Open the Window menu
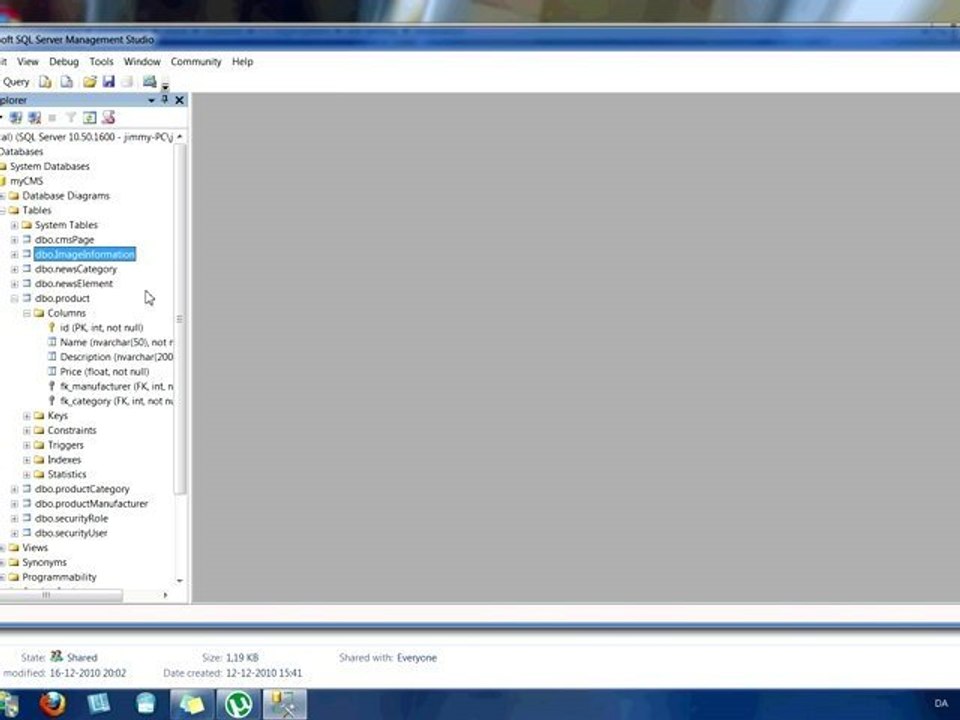 point(142,62)
